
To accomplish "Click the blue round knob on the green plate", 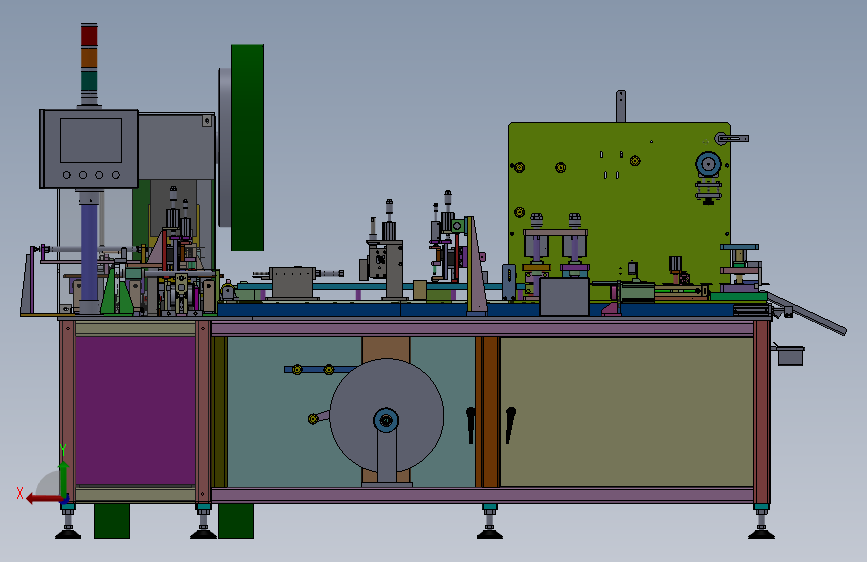I will (708, 164).
